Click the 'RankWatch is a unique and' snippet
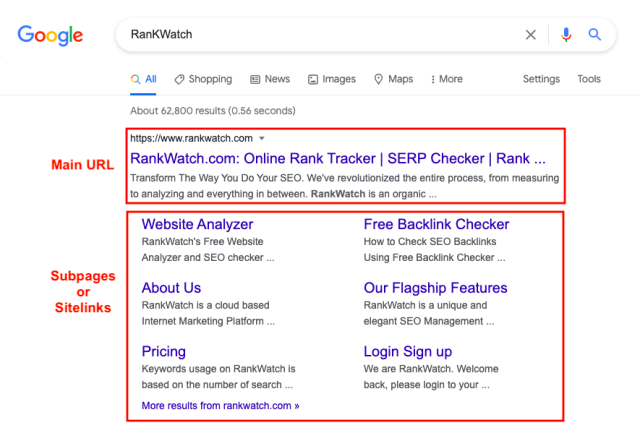This screenshot has width=640, height=433. pos(429,313)
